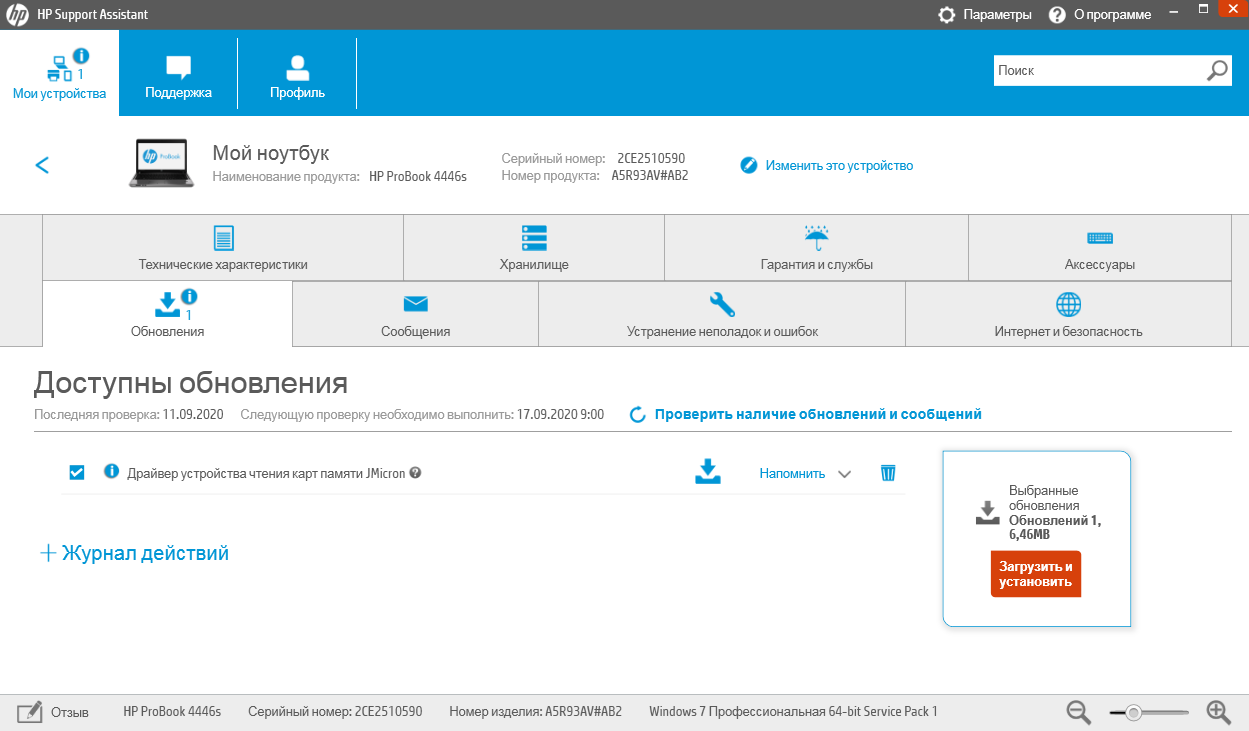Click the HP logo in title bar

coord(16,15)
